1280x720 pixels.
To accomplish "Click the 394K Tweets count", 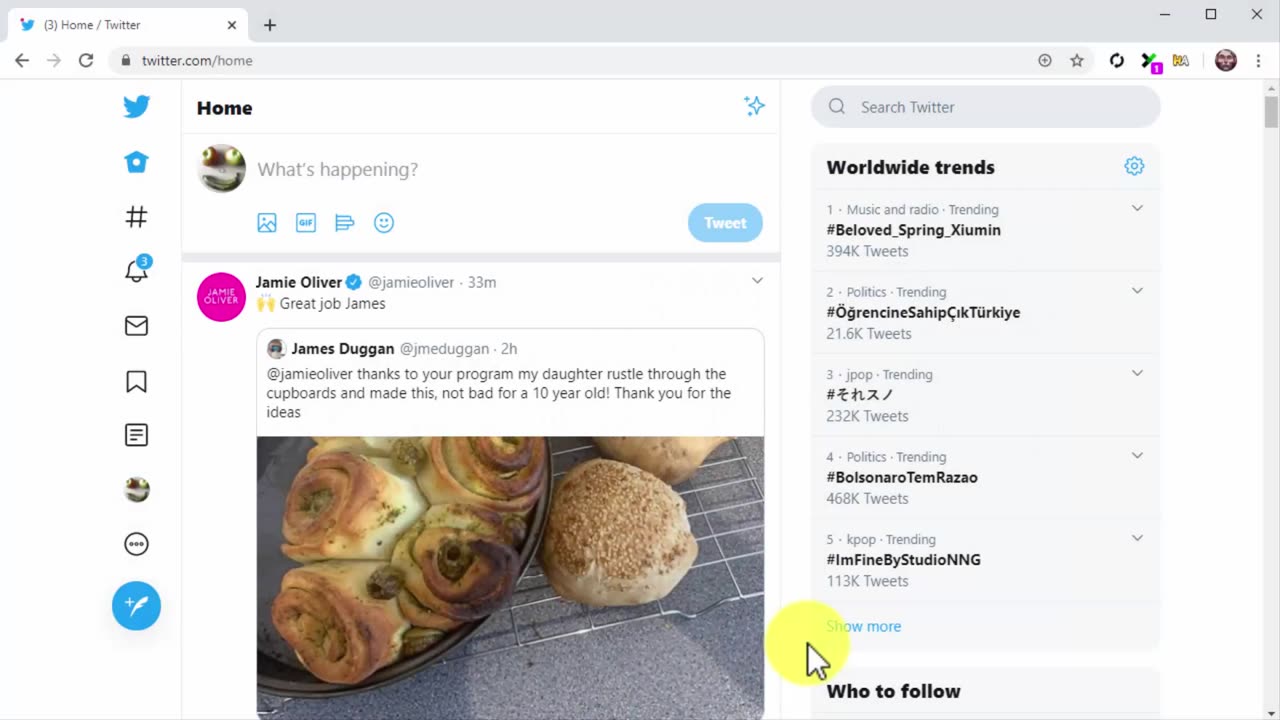I will (867, 251).
